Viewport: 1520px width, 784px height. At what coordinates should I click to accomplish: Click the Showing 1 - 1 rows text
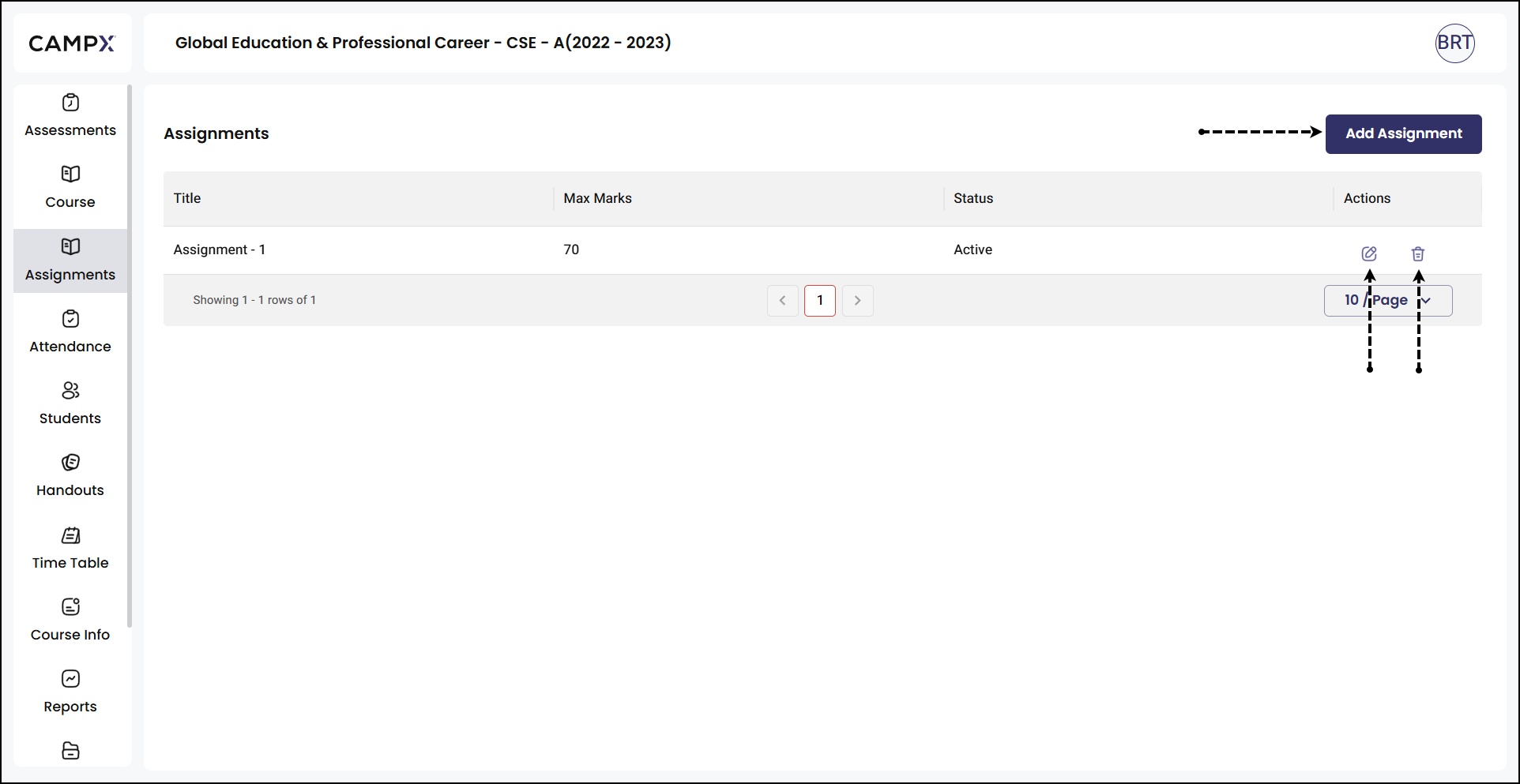click(x=254, y=300)
